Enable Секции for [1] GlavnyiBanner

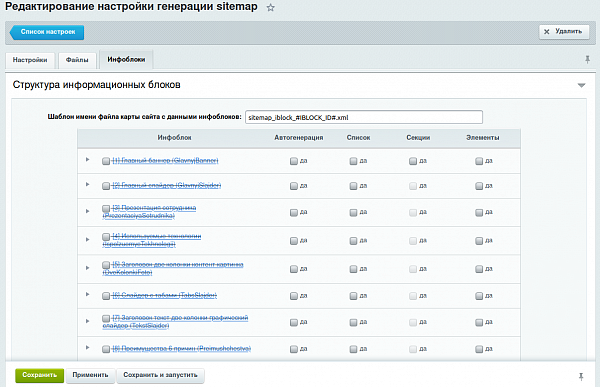413,161
